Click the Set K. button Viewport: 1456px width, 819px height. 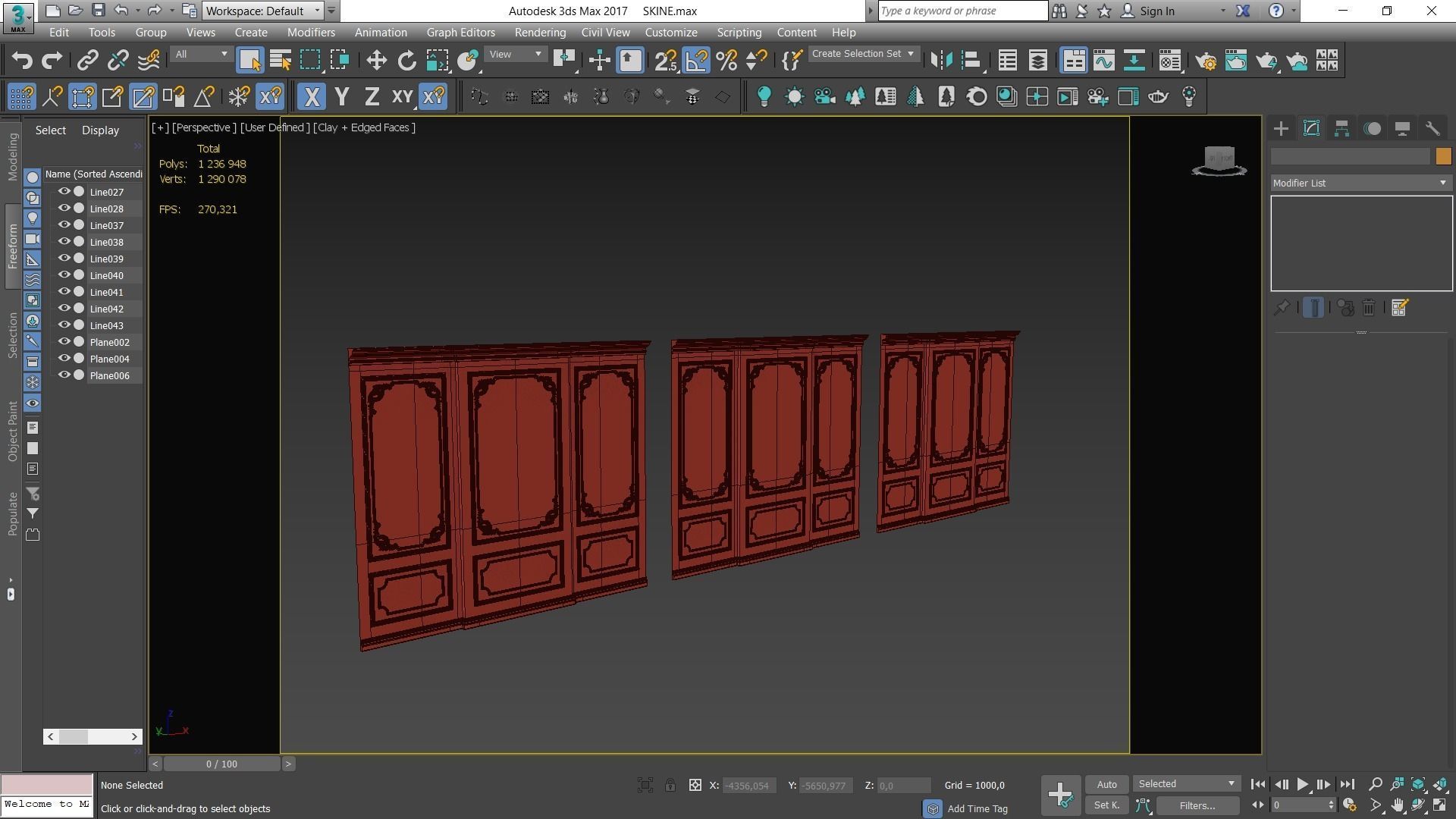point(1106,805)
